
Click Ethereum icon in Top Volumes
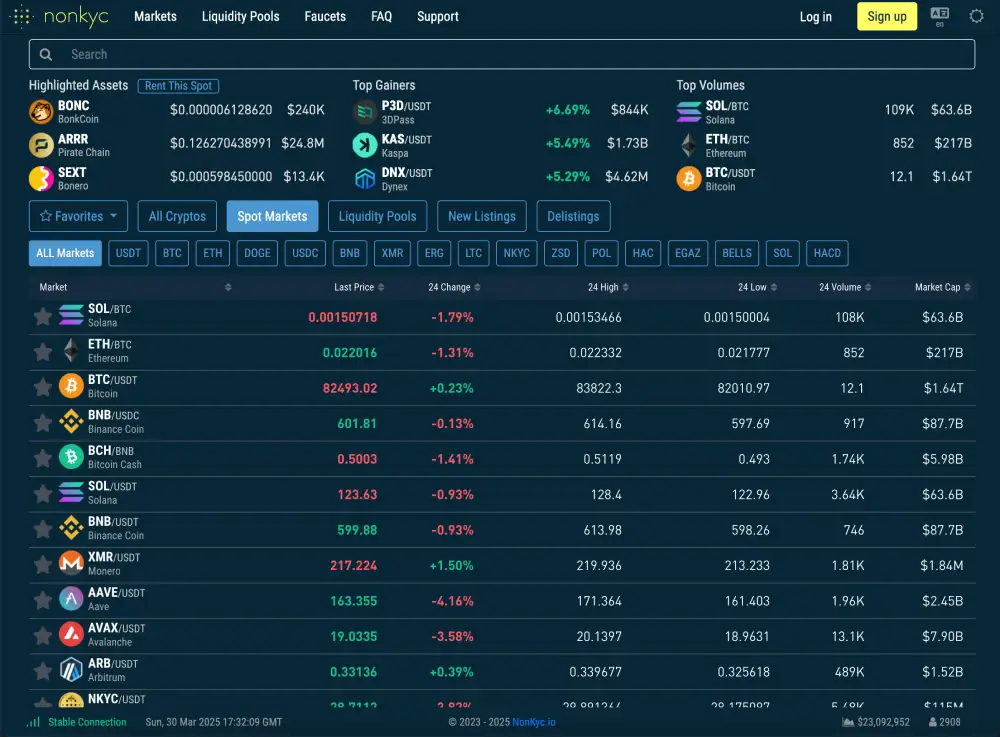(x=689, y=145)
